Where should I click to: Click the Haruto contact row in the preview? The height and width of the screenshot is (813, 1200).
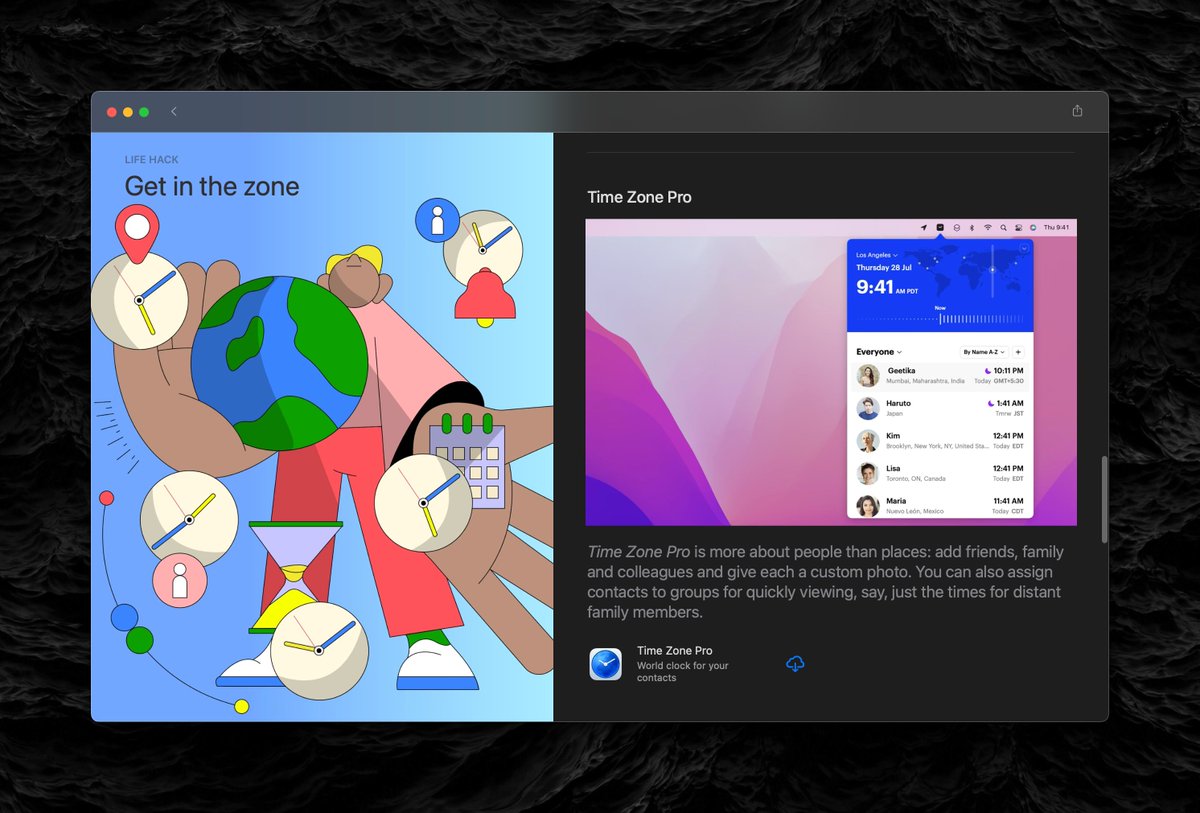click(940, 408)
